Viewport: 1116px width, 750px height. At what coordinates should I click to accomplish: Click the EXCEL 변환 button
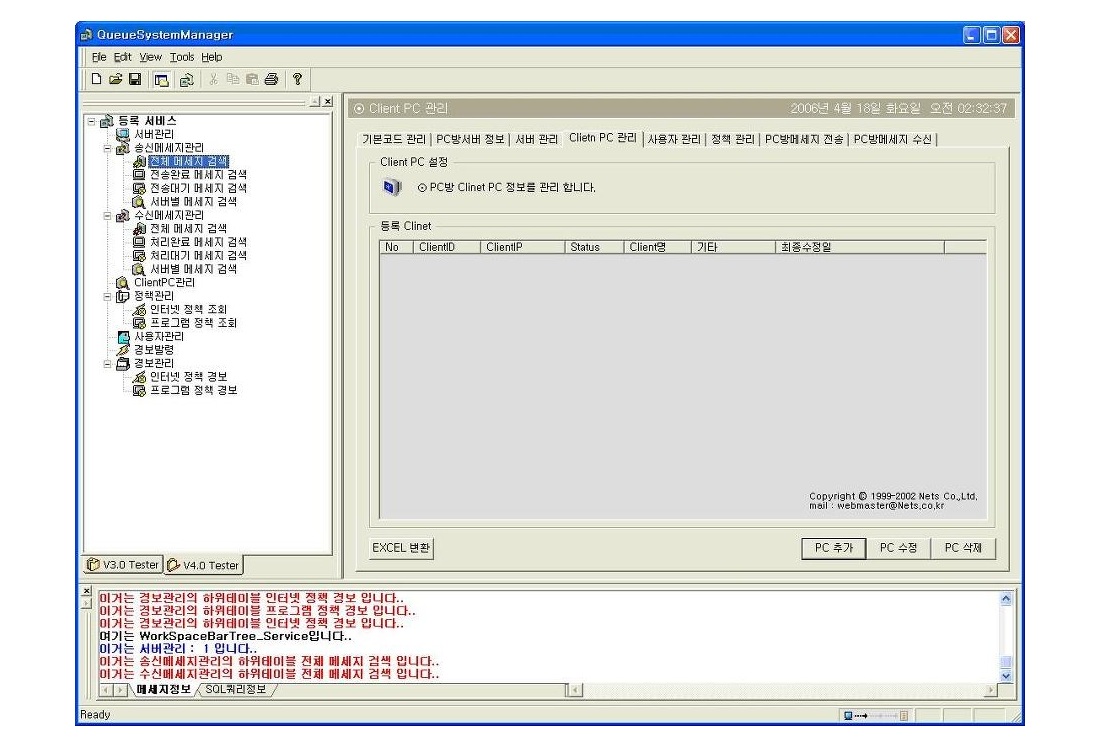pyautogui.click(x=401, y=548)
